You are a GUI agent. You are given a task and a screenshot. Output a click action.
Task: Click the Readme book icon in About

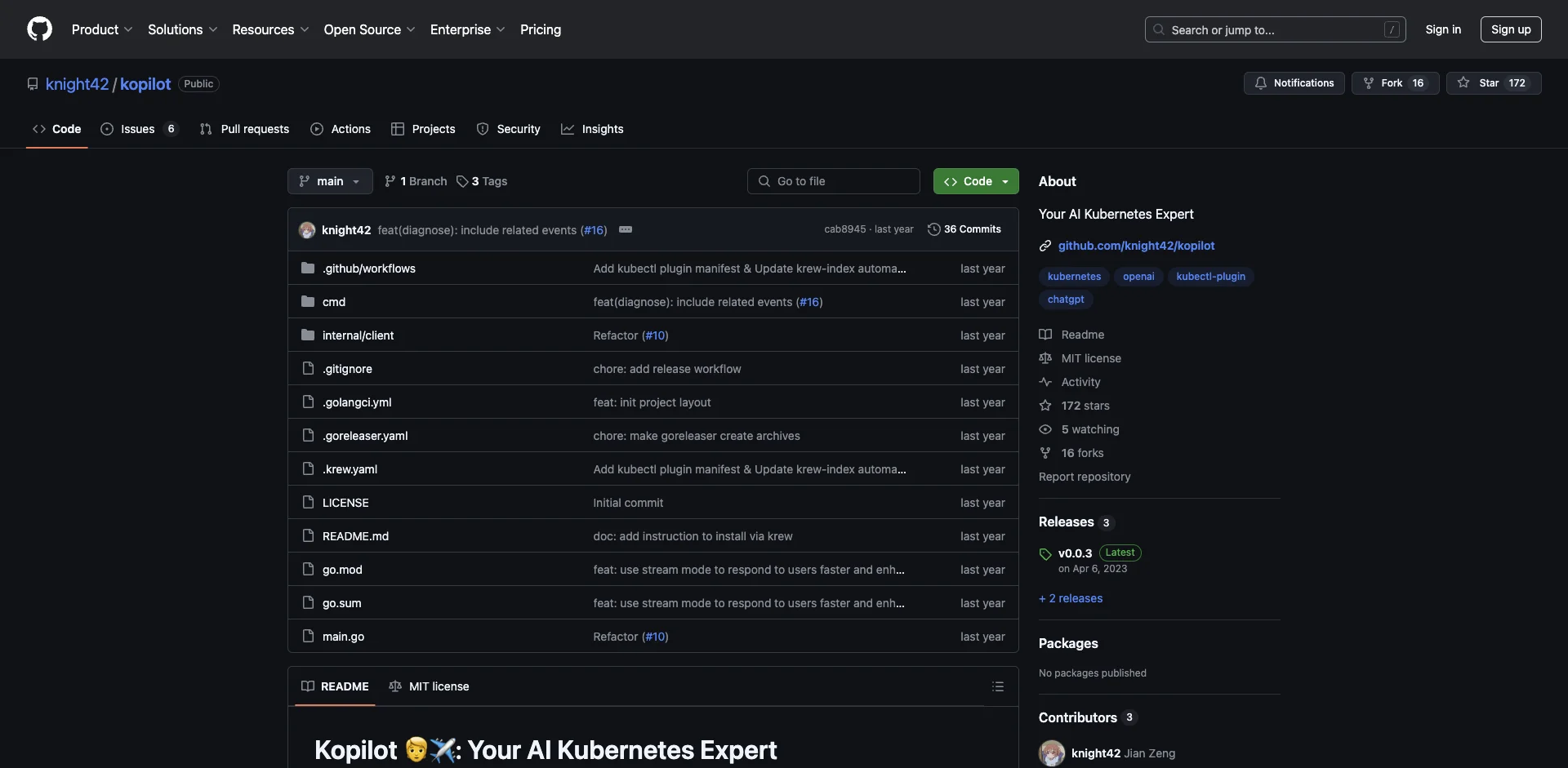[x=1045, y=335]
